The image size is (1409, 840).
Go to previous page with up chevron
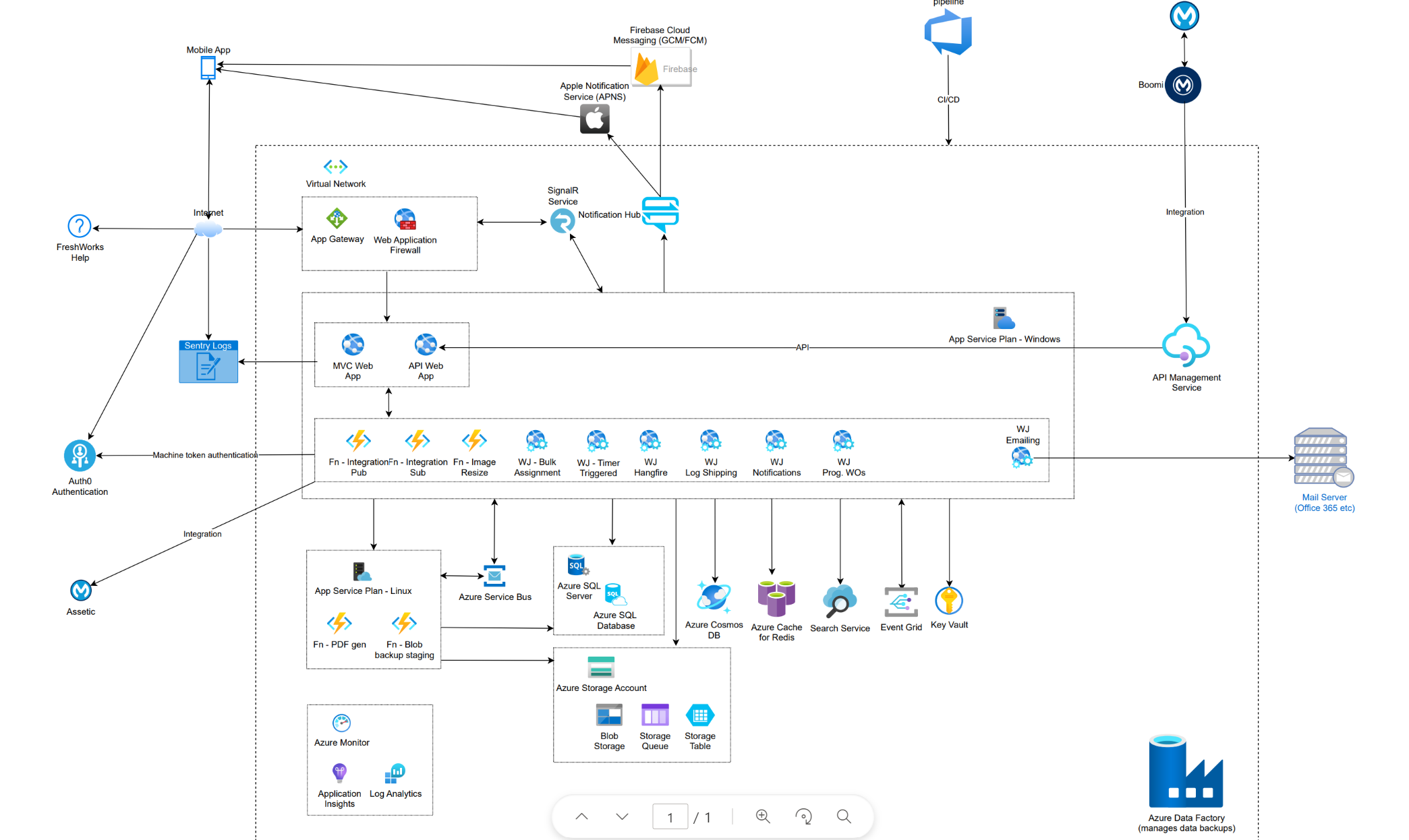[581, 816]
